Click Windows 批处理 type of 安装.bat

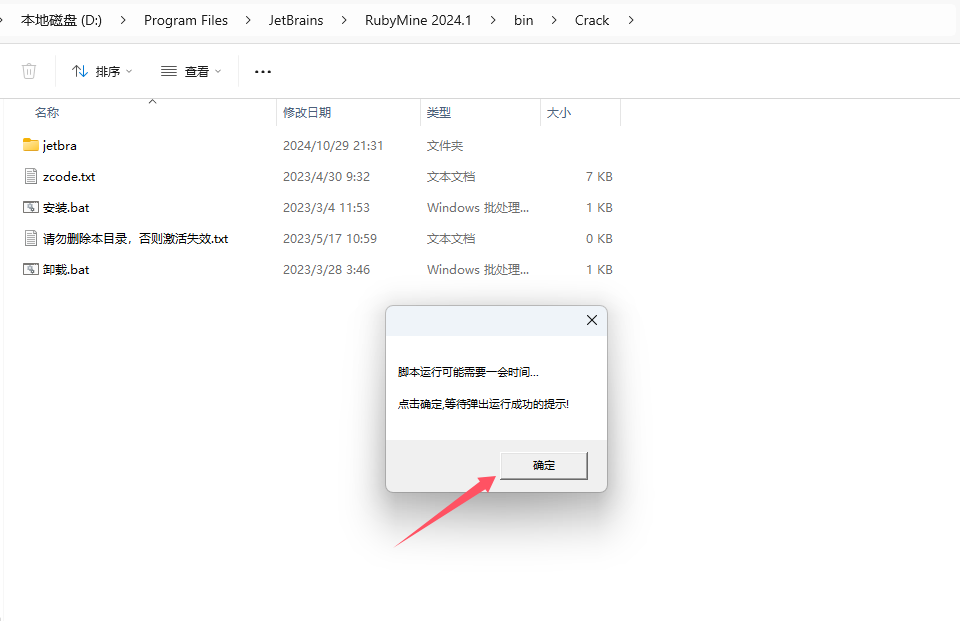coord(478,208)
